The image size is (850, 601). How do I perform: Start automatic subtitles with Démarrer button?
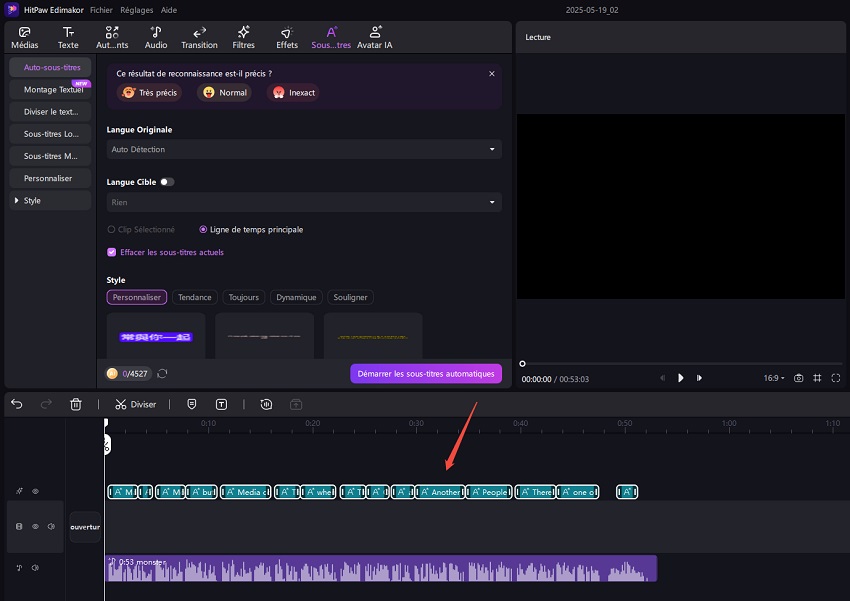click(x=427, y=373)
